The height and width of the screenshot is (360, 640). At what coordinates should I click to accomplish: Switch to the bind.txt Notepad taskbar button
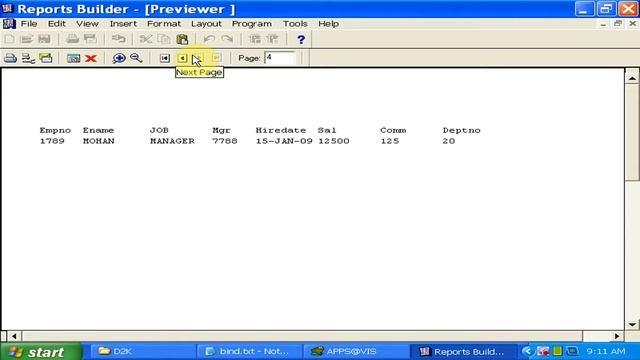tap(249, 351)
